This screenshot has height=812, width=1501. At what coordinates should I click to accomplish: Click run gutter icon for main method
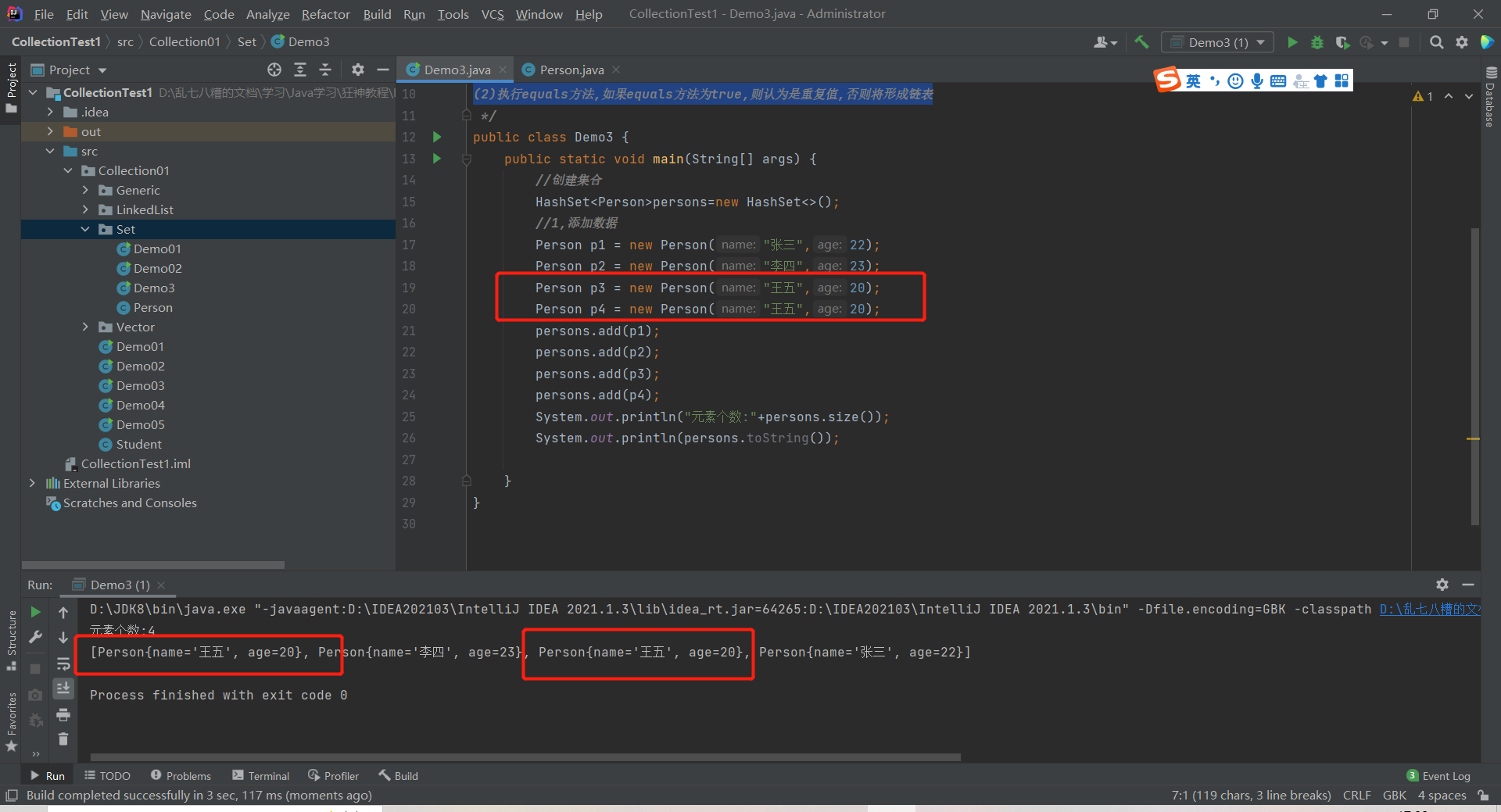tap(437, 159)
